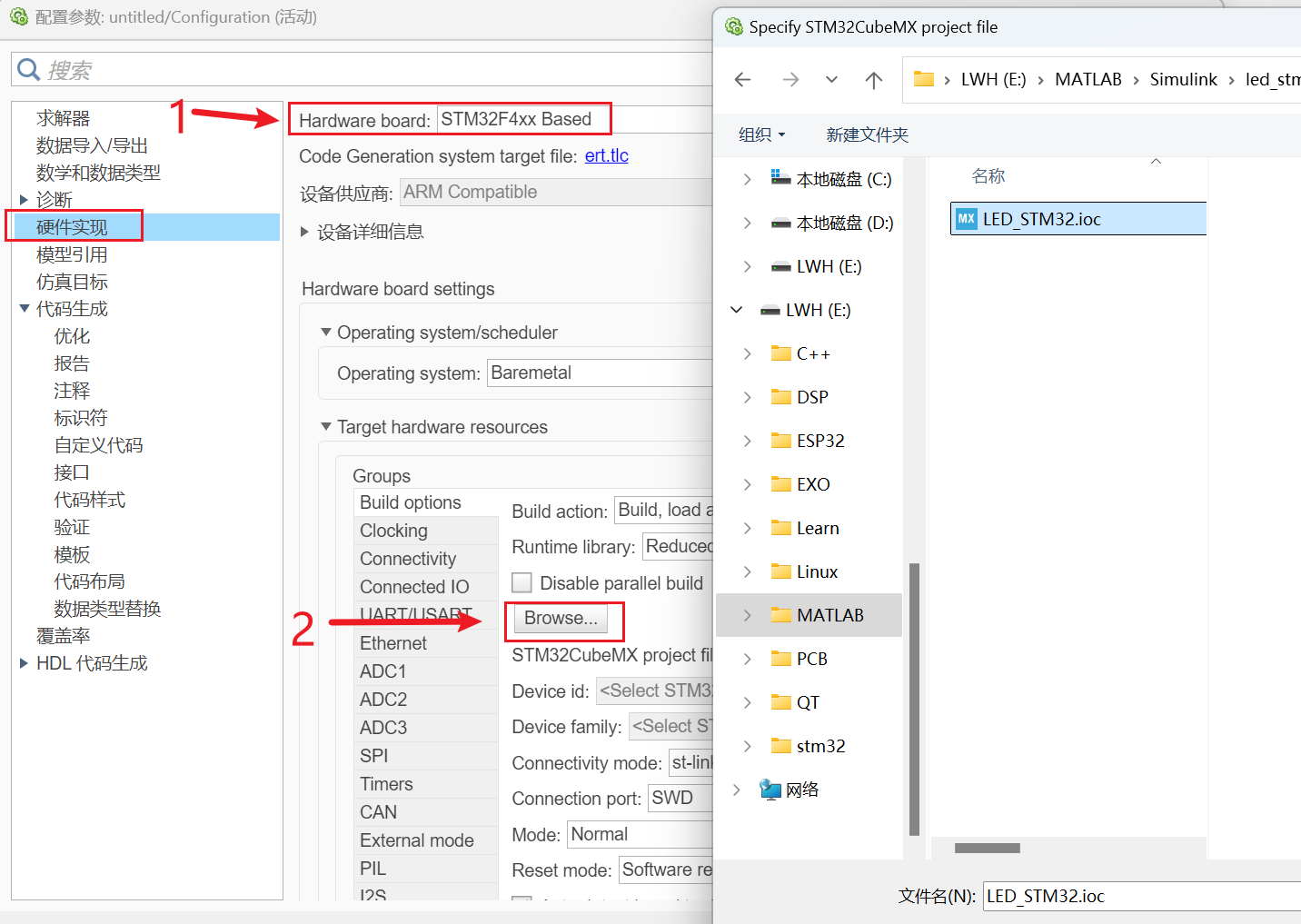Select Clocking in Groups list
This screenshot has width=1301, height=924.
426,531
